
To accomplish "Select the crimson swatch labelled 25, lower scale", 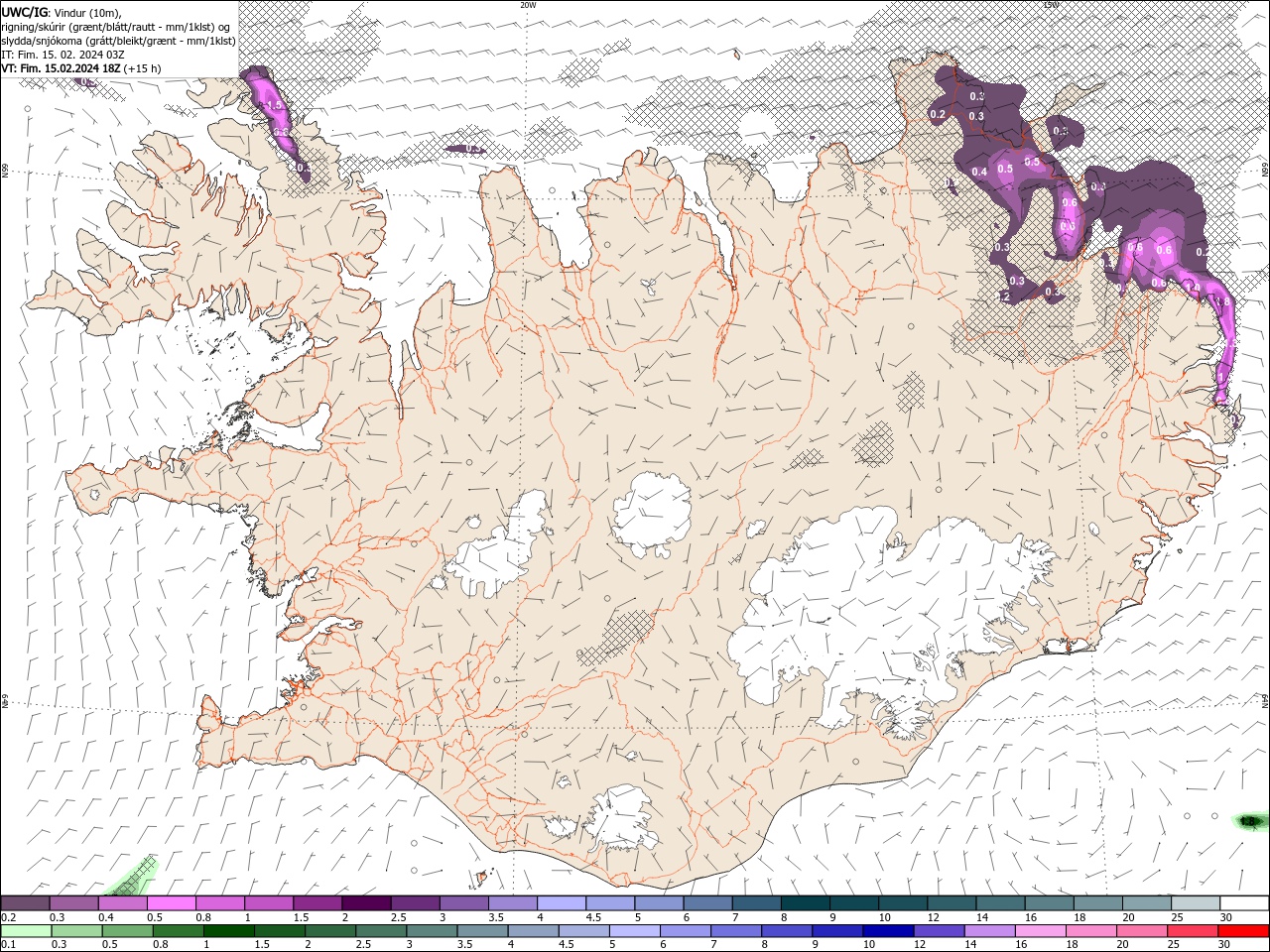I will coord(1192,931).
